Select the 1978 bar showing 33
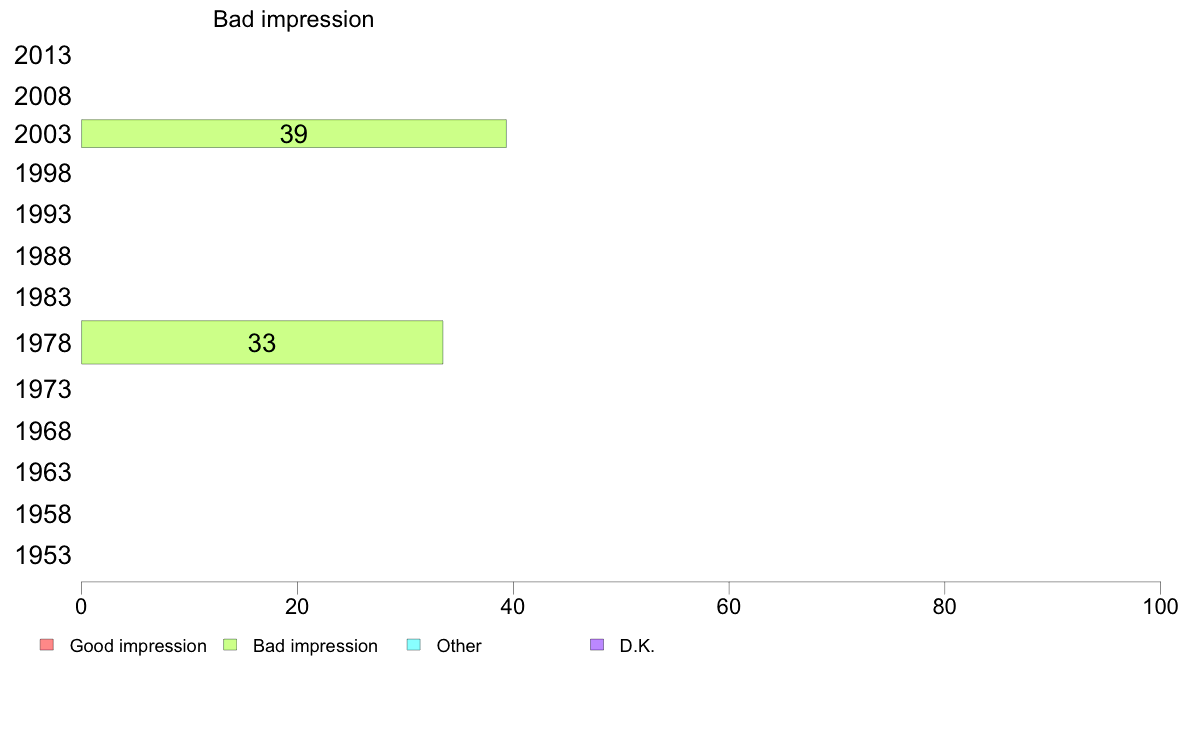 point(262,343)
